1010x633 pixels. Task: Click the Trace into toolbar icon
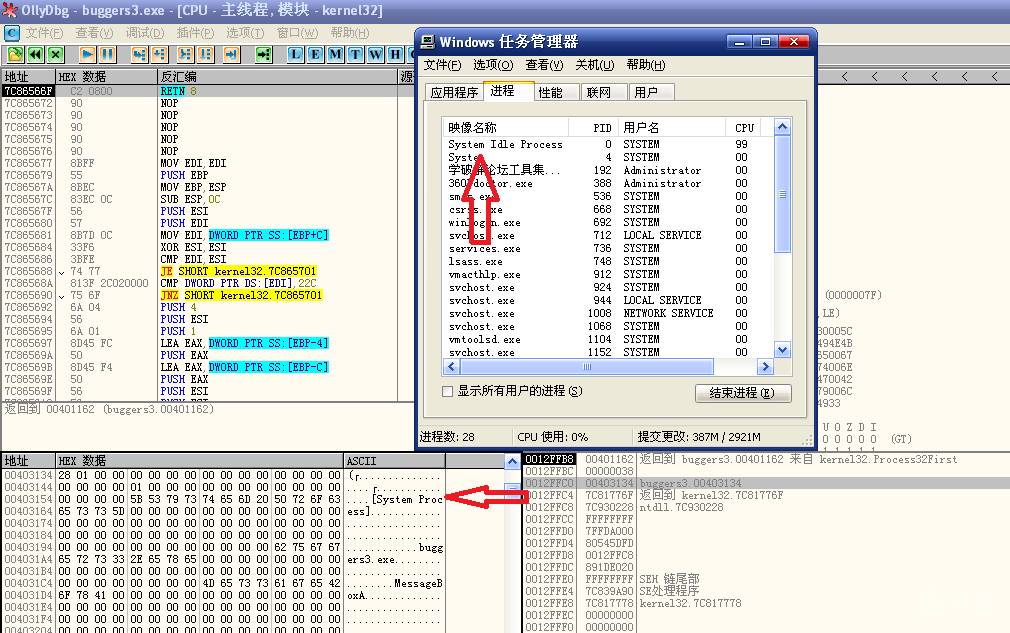[186, 55]
